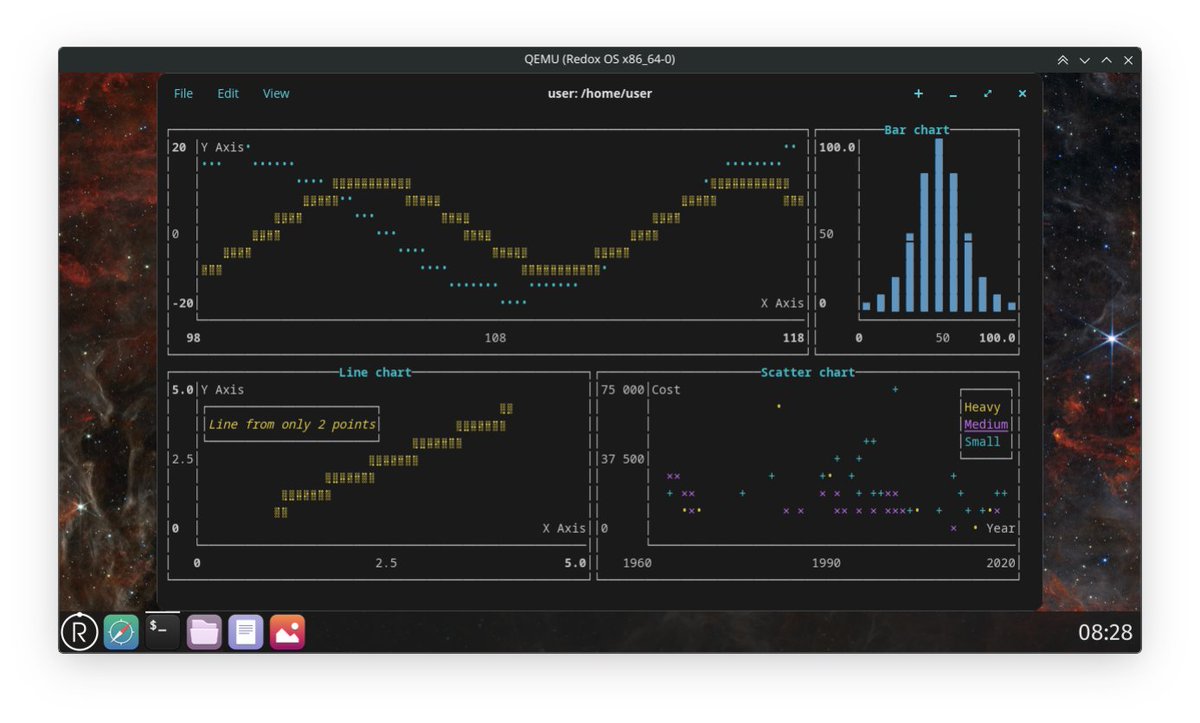Click the '5.0' y-axis value in line chart

[182, 390]
